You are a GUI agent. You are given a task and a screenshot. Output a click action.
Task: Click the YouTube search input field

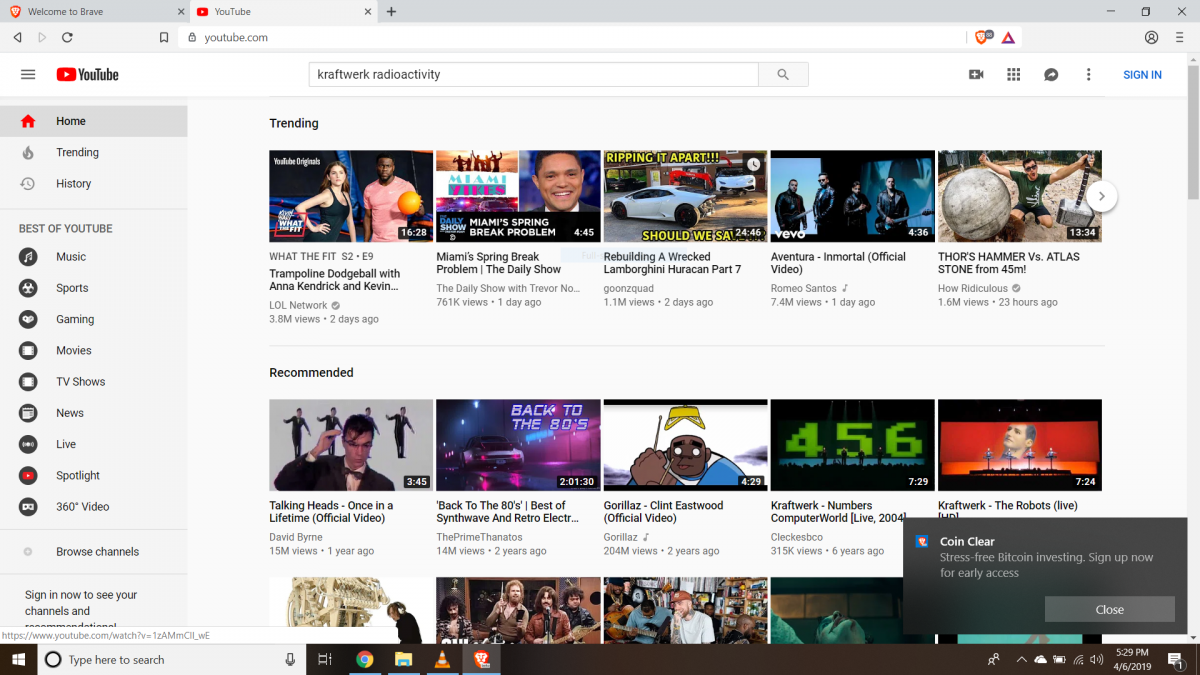point(533,75)
